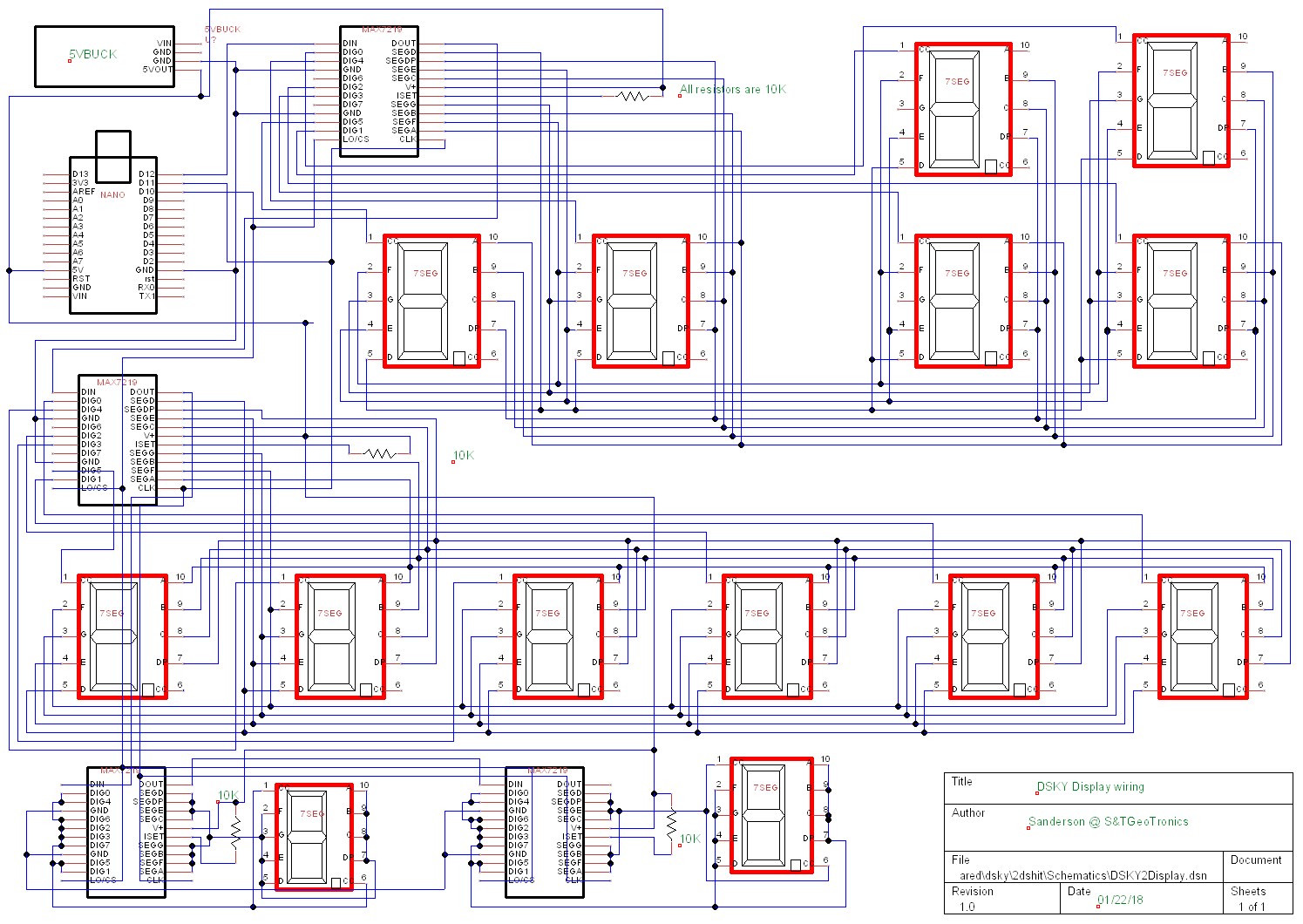Select the 01/22/18 date entry

pyautogui.click(x=1122, y=901)
